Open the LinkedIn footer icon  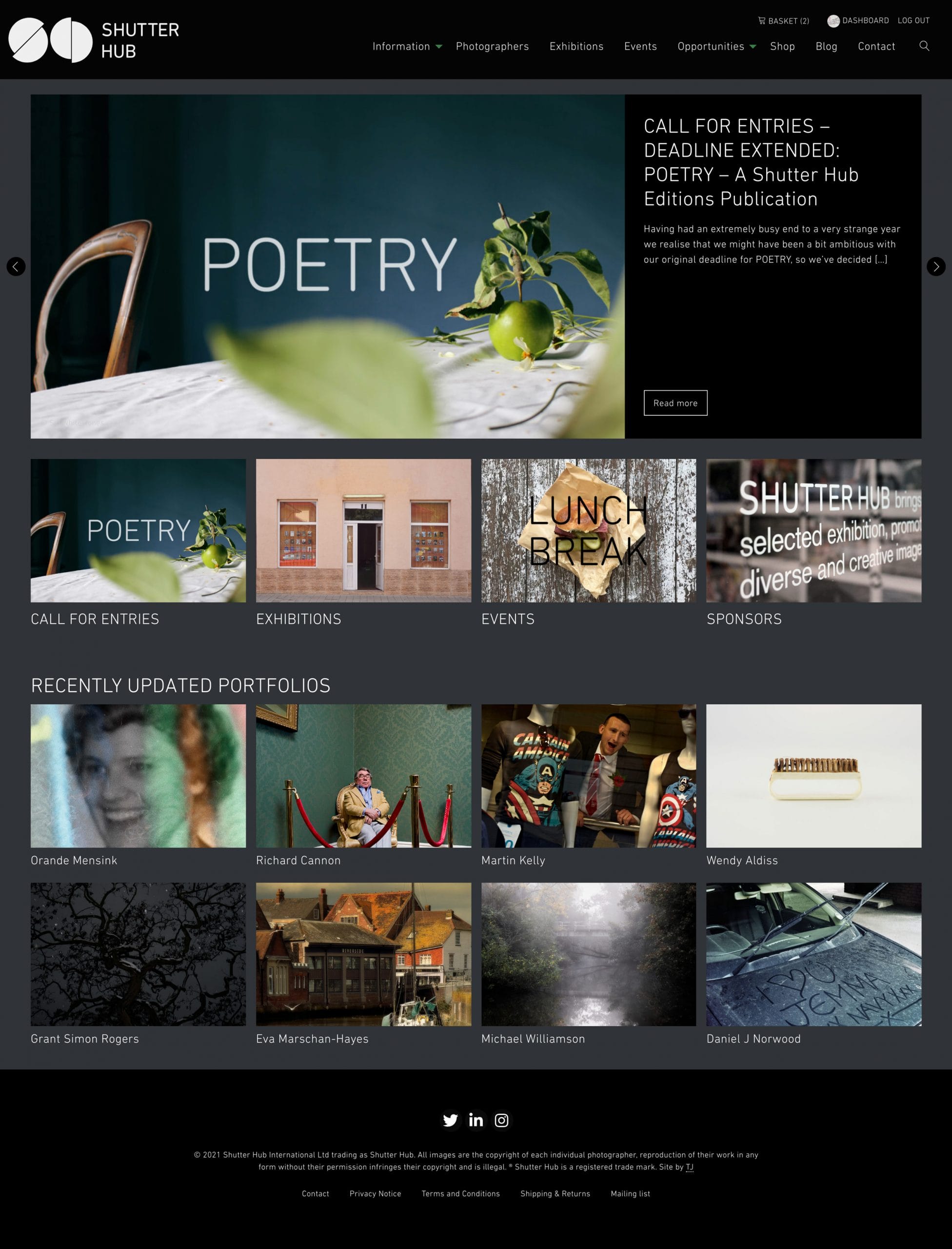(476, 1120)
